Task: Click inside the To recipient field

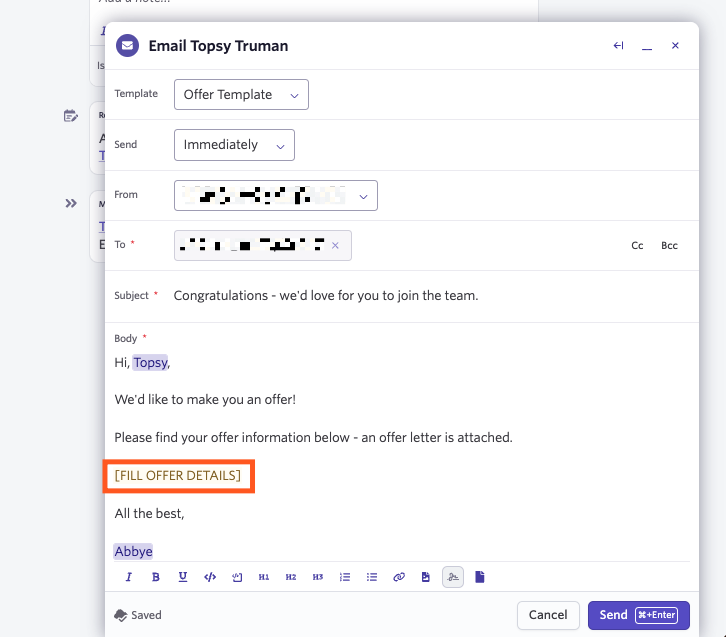Action: pyautogui.click(x=263, y=245)
